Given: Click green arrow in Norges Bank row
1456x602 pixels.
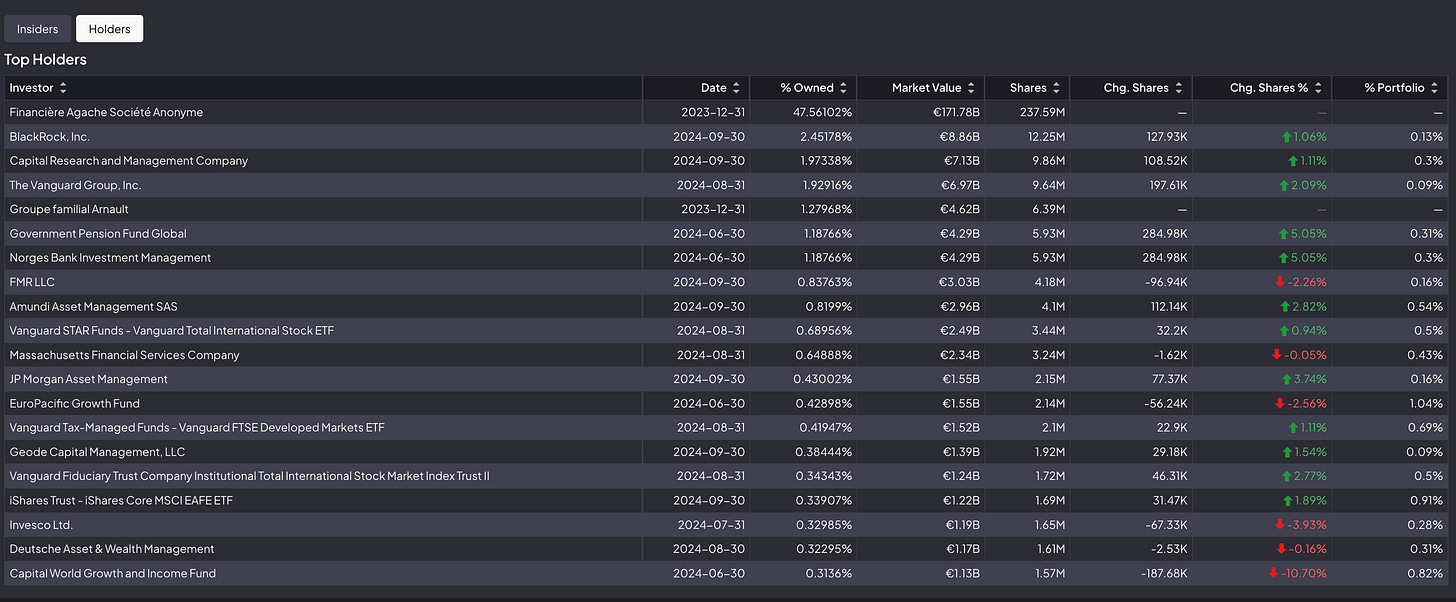Looking at the screenshot, I should pyautogui.click(x=1283, y=258).
